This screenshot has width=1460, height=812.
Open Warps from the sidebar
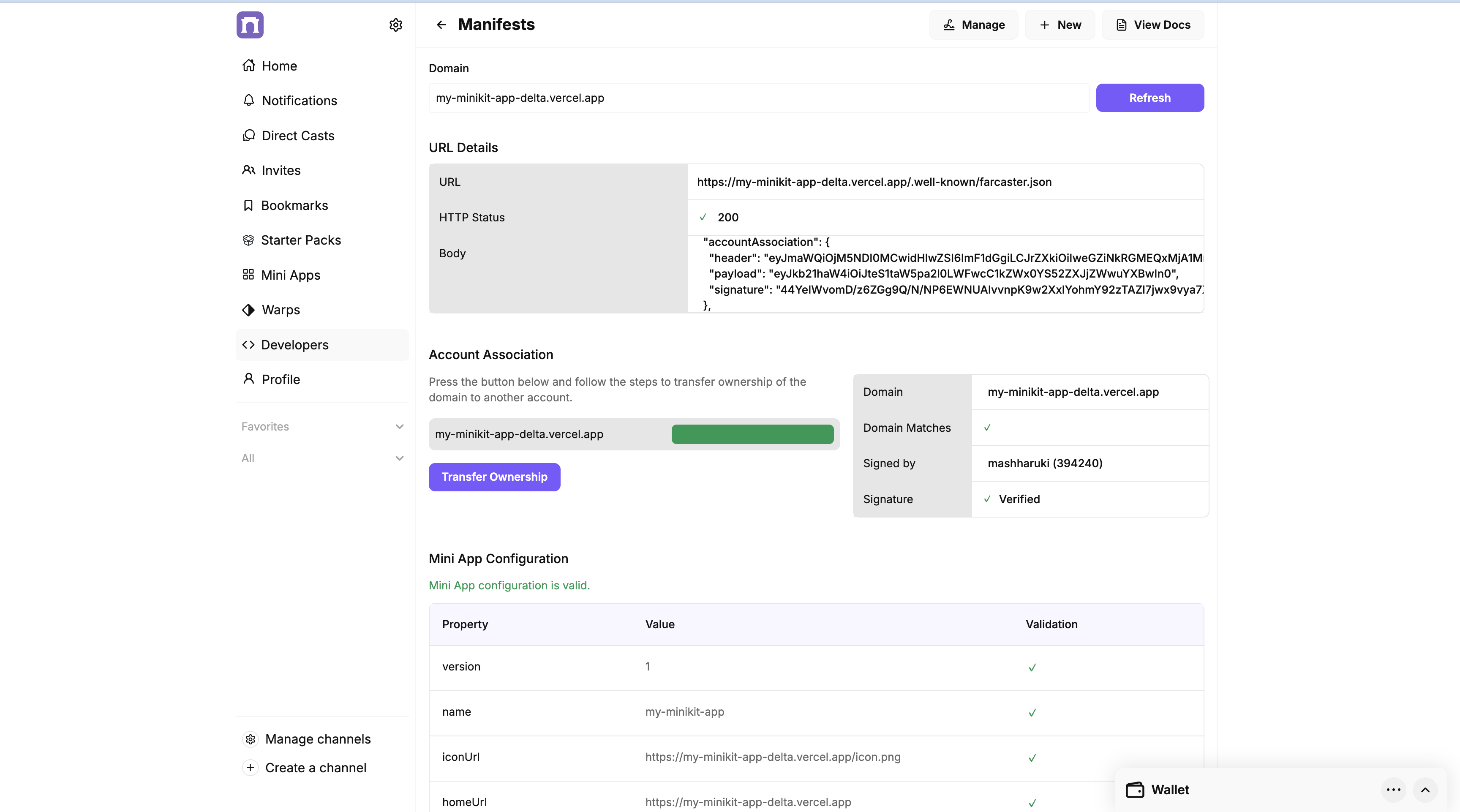pyautogui.click(x=281, y=310)
